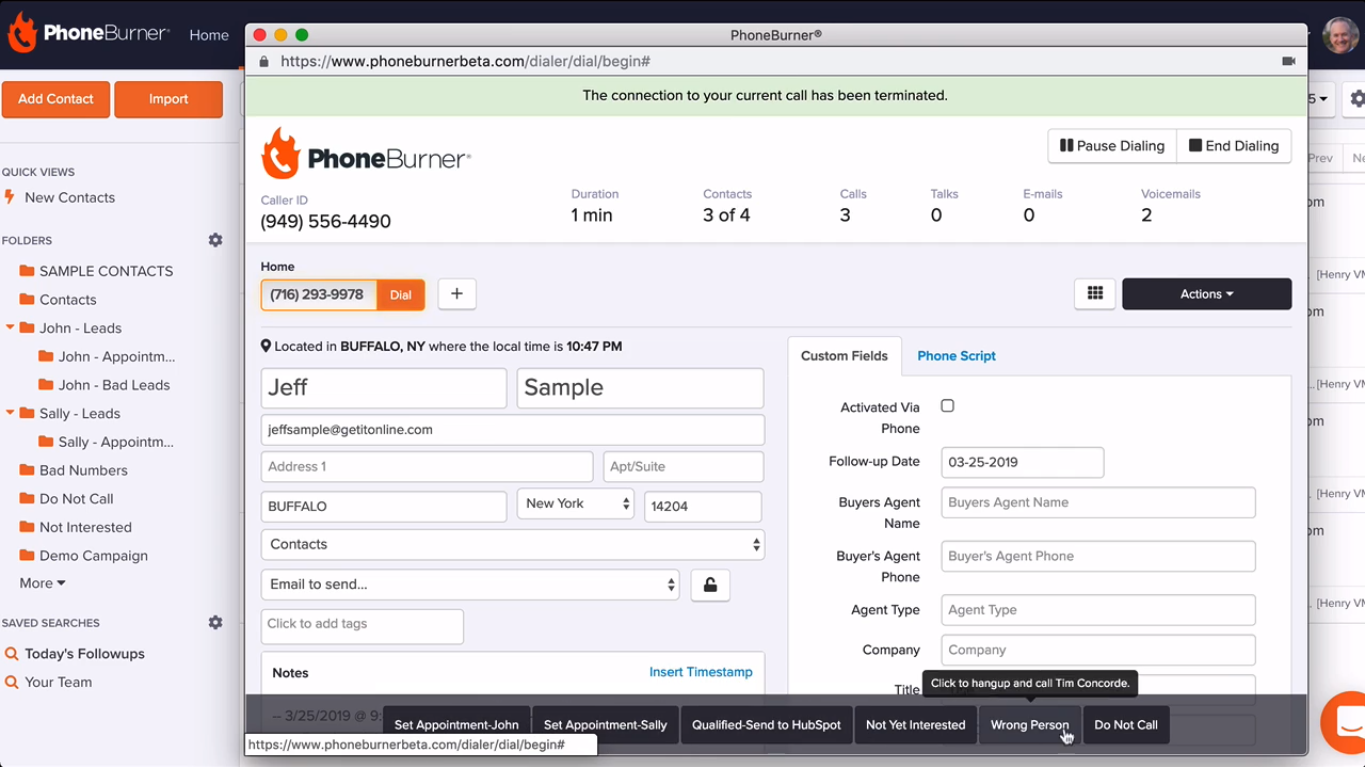Collapse the John - Leads folder

click(x=11, y=328)
